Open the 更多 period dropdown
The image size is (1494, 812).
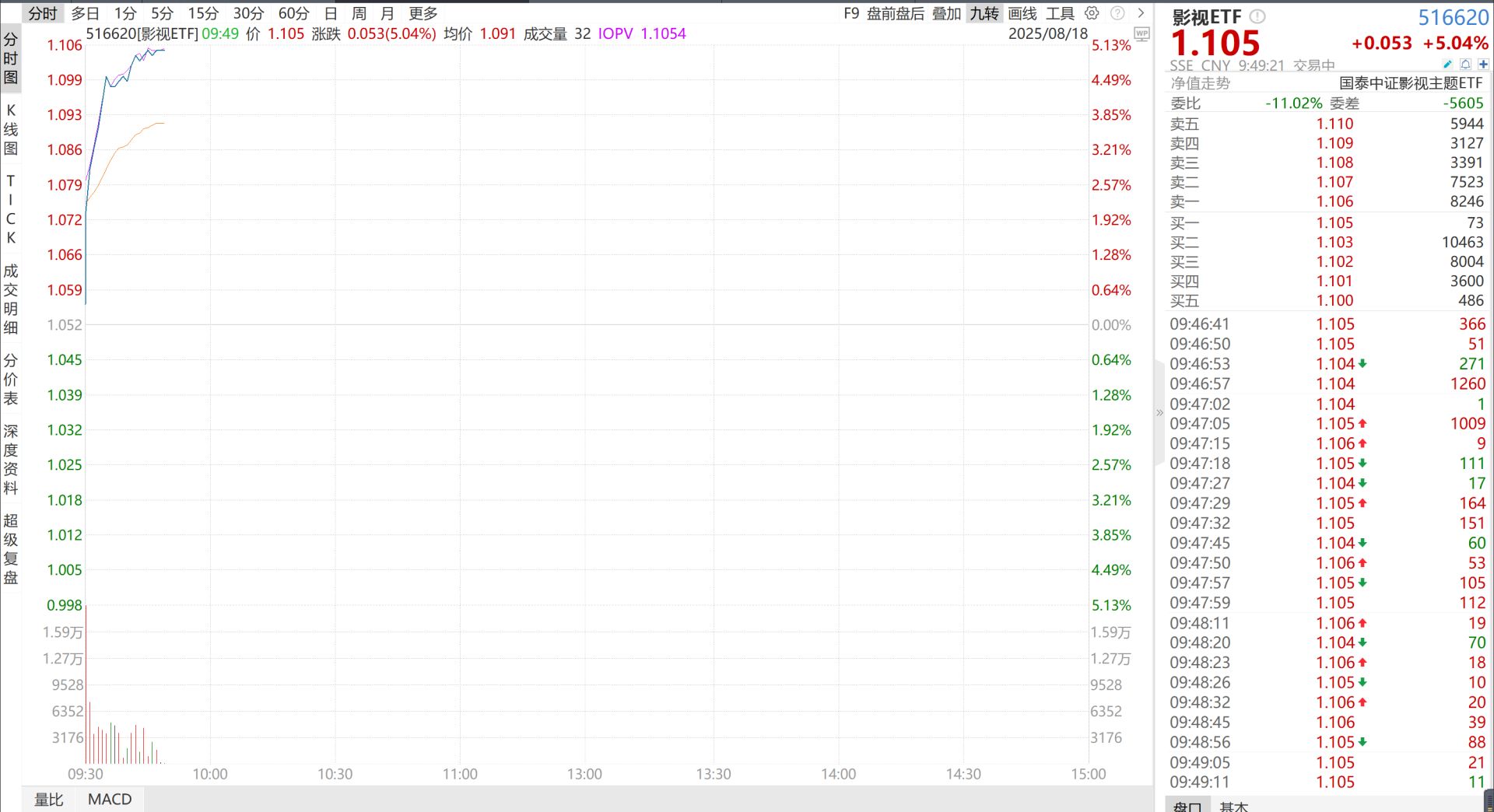tap(424, 13)
